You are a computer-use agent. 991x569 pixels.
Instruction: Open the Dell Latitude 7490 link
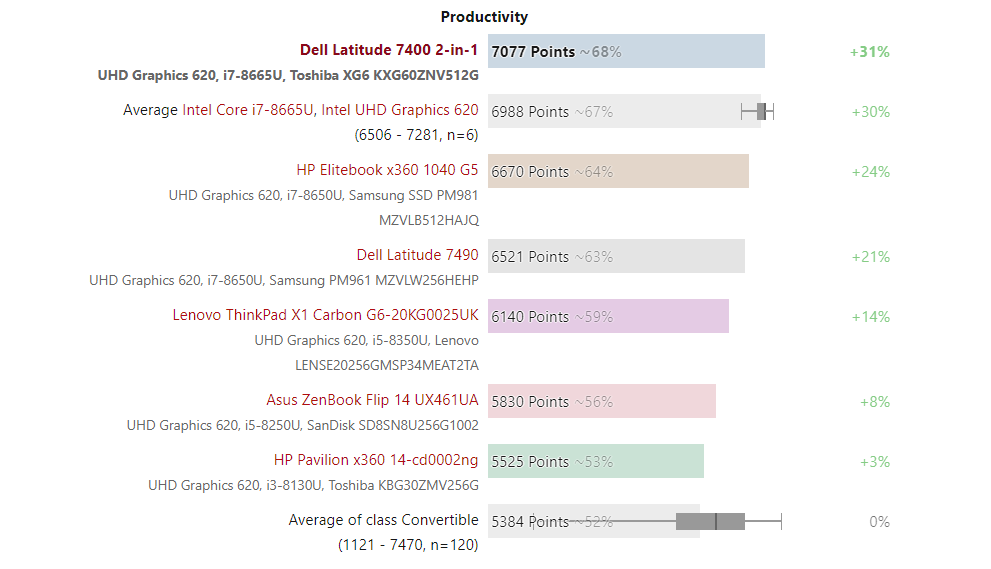click(417, 255)
